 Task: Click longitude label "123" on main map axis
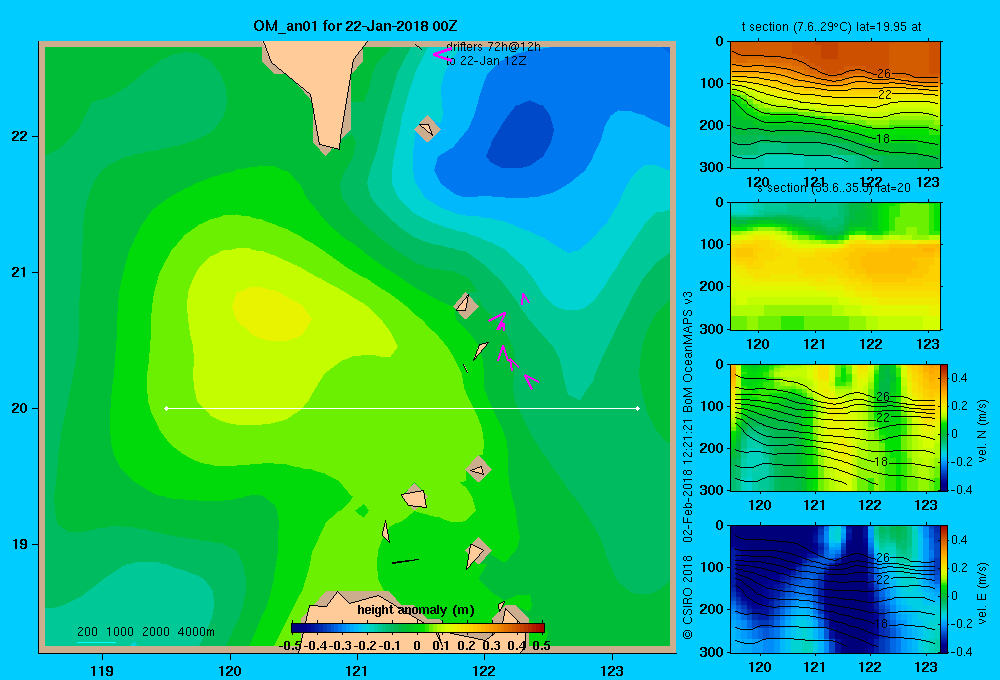tap(612, 670)
